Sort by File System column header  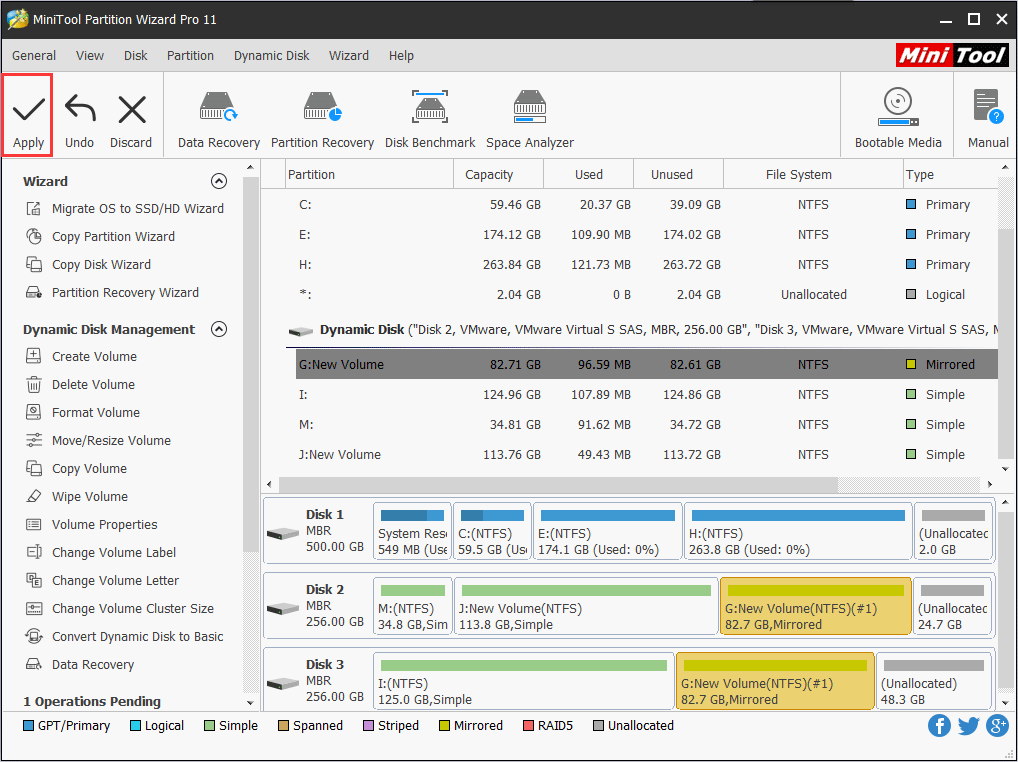[x=813, y=175]
